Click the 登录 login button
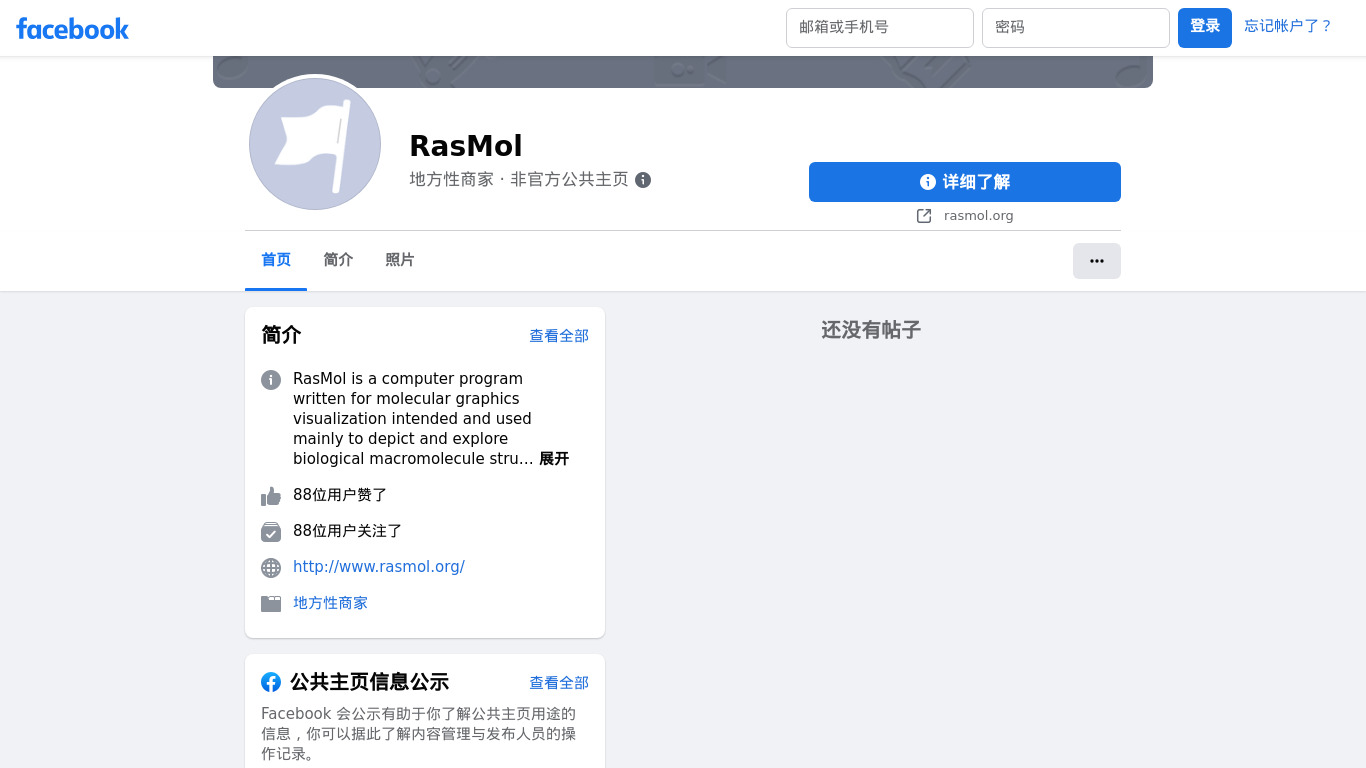The height and width of the screenshot is (768, 1366). pyautogui.click(x=1205, y=28)
